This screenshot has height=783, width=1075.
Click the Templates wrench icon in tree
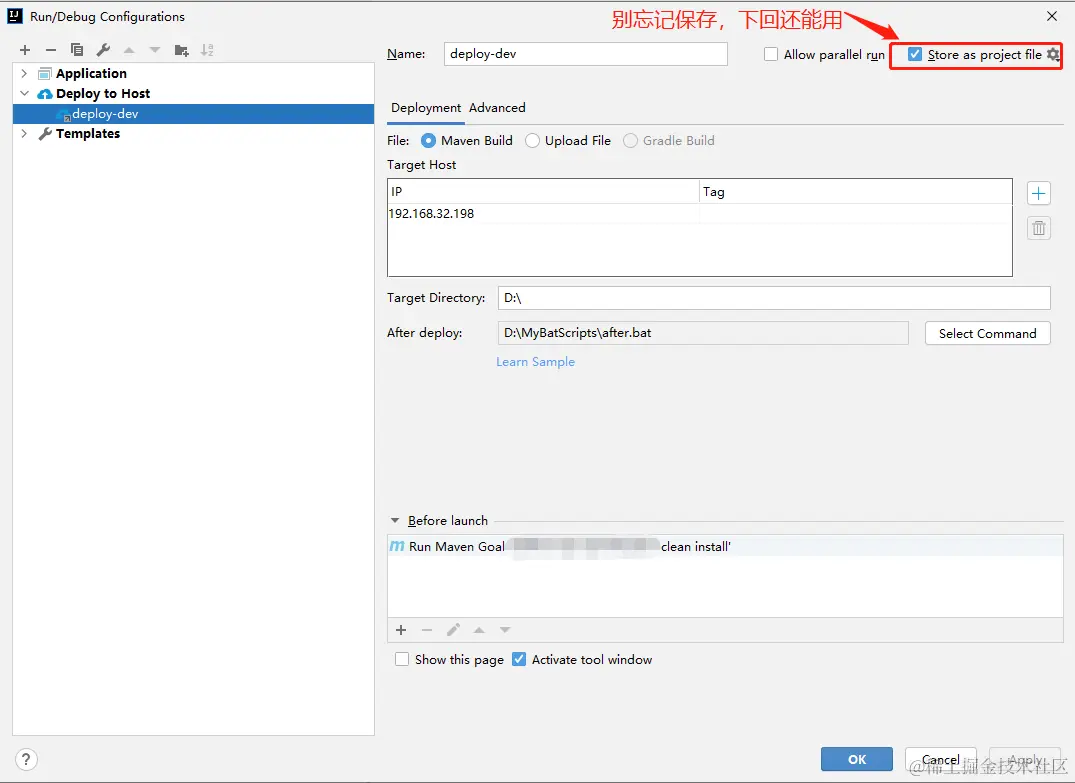click(x=45, y=134)
